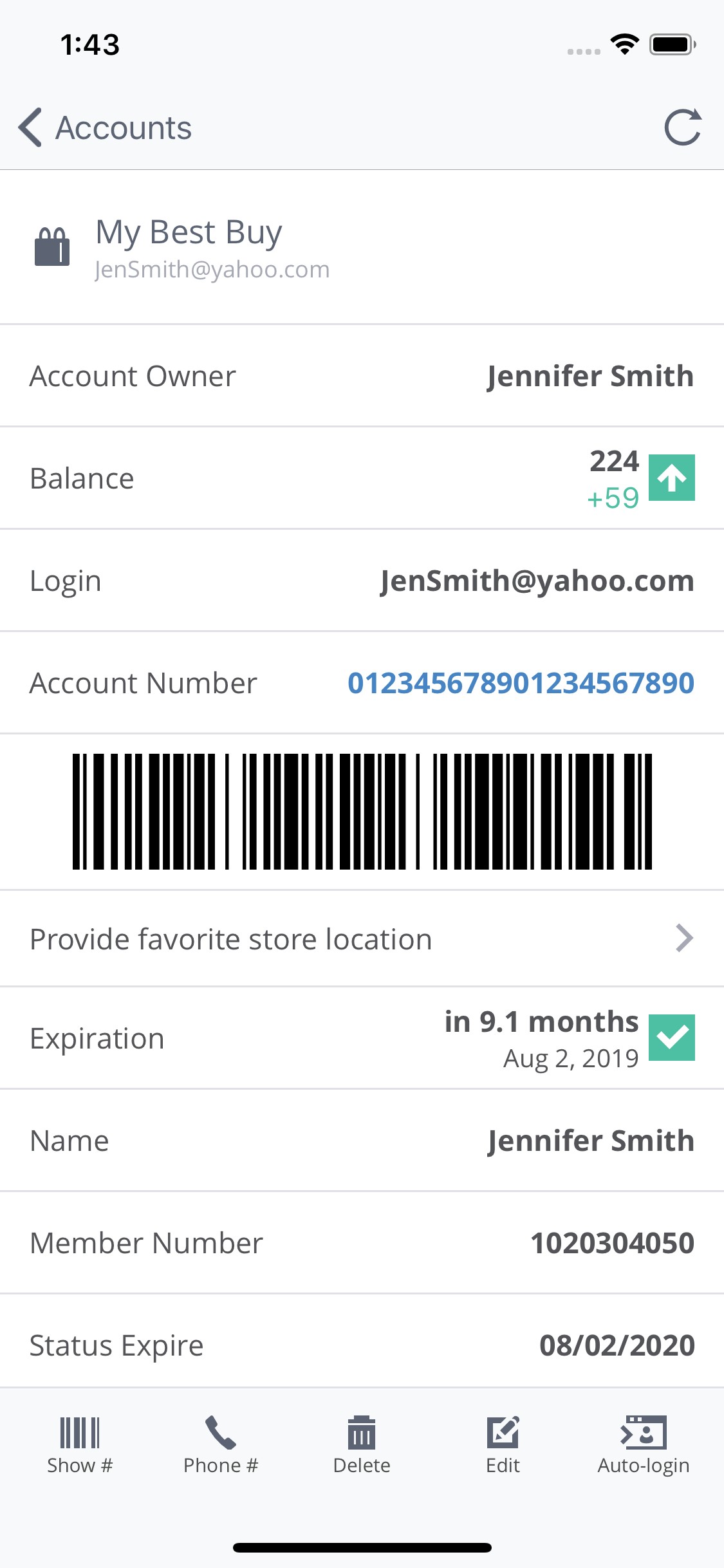The image size is (724, 1568).
Task: Go back to Accounts list
Action: (x=105, y=127)
